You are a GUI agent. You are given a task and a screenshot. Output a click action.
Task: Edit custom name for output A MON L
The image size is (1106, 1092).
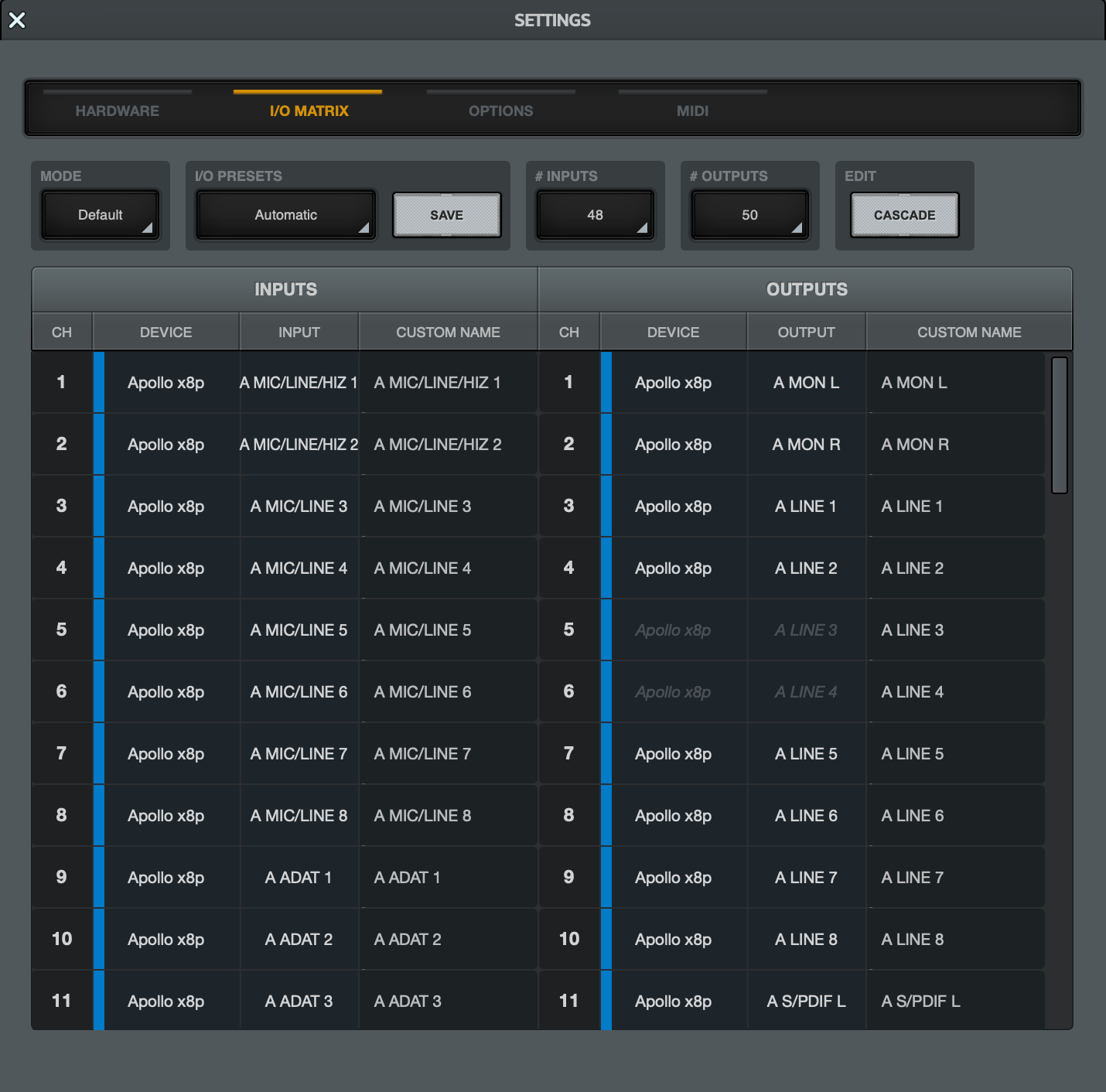[x=954, y=383]
